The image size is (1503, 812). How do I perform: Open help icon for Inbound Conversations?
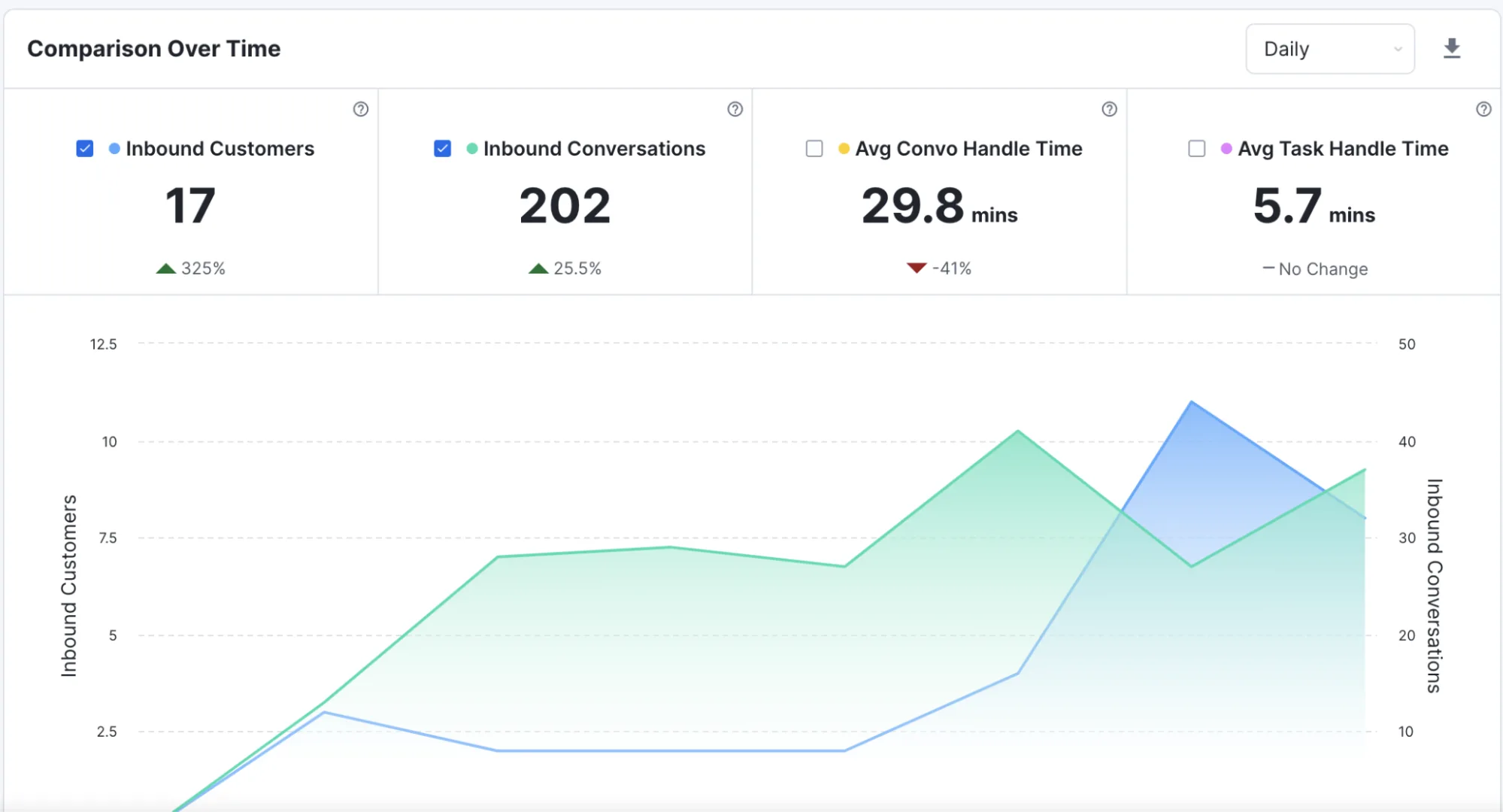pyautogui.click(x=735, y=109)
